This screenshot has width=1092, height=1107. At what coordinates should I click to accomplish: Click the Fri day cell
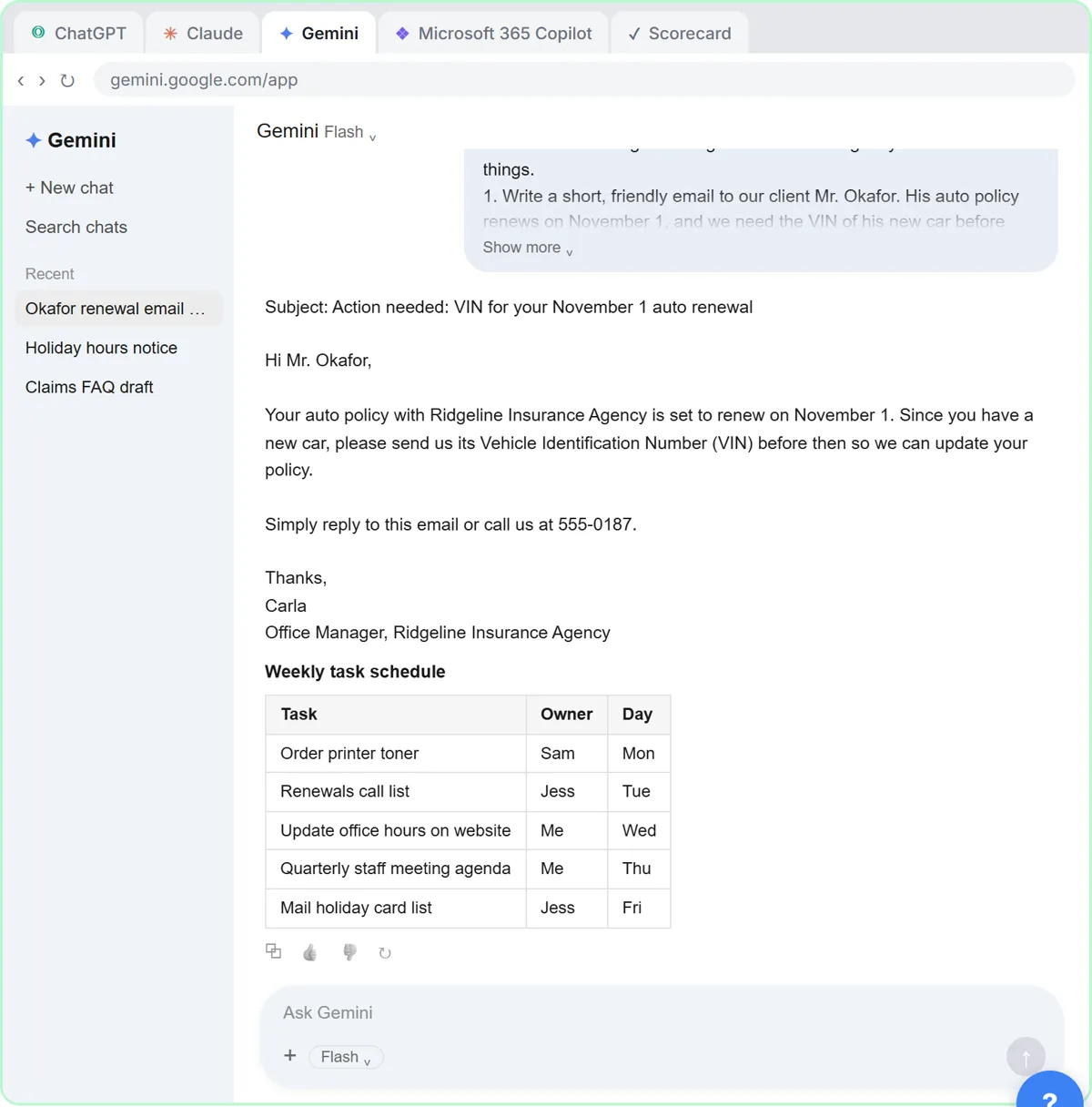click(638, 908)
